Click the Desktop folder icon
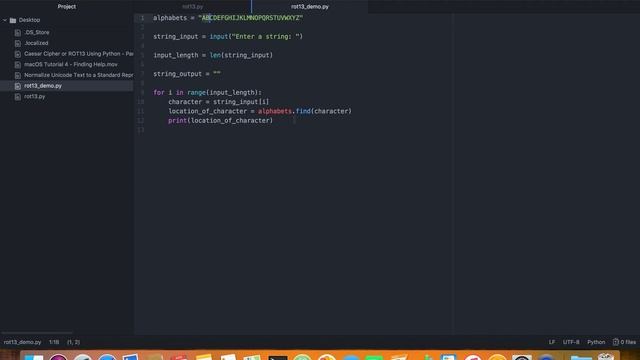The width and height of the screenshot is (640, 360). click(x=13, y=20)
